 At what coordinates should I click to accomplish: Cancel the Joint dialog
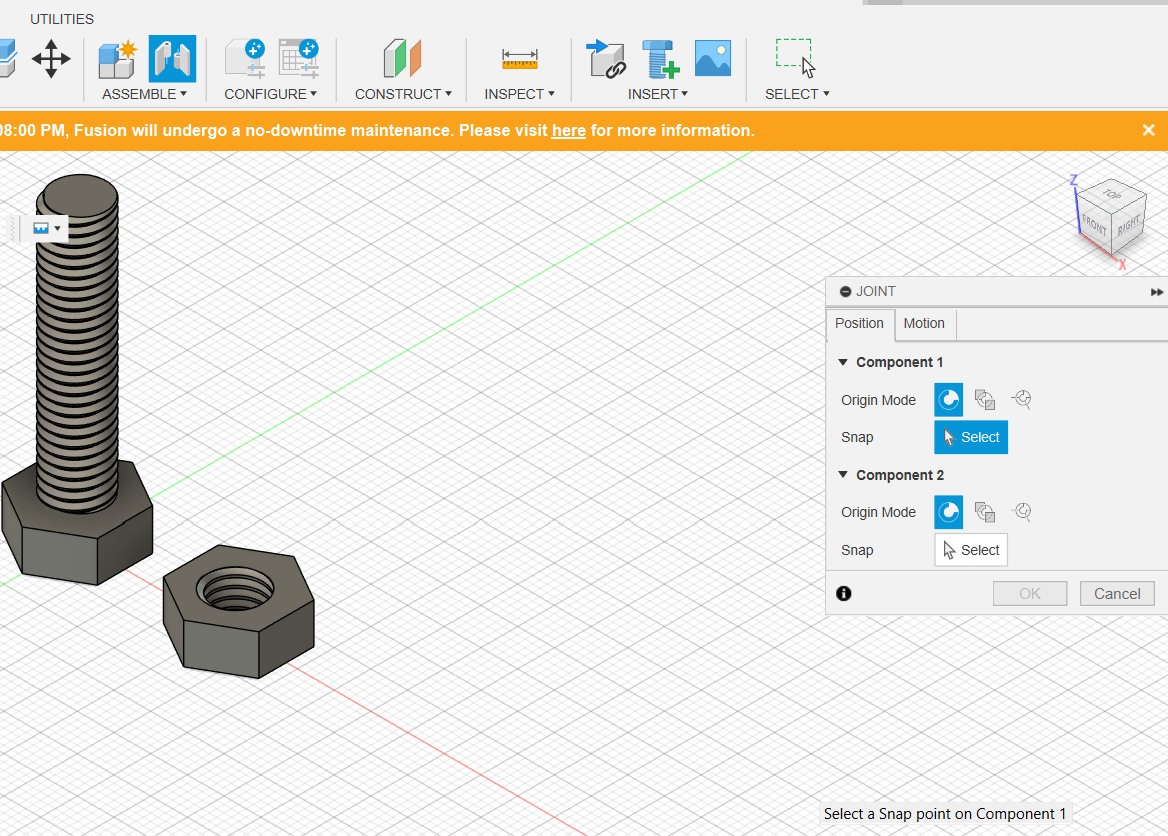[x=1117, y=594]
